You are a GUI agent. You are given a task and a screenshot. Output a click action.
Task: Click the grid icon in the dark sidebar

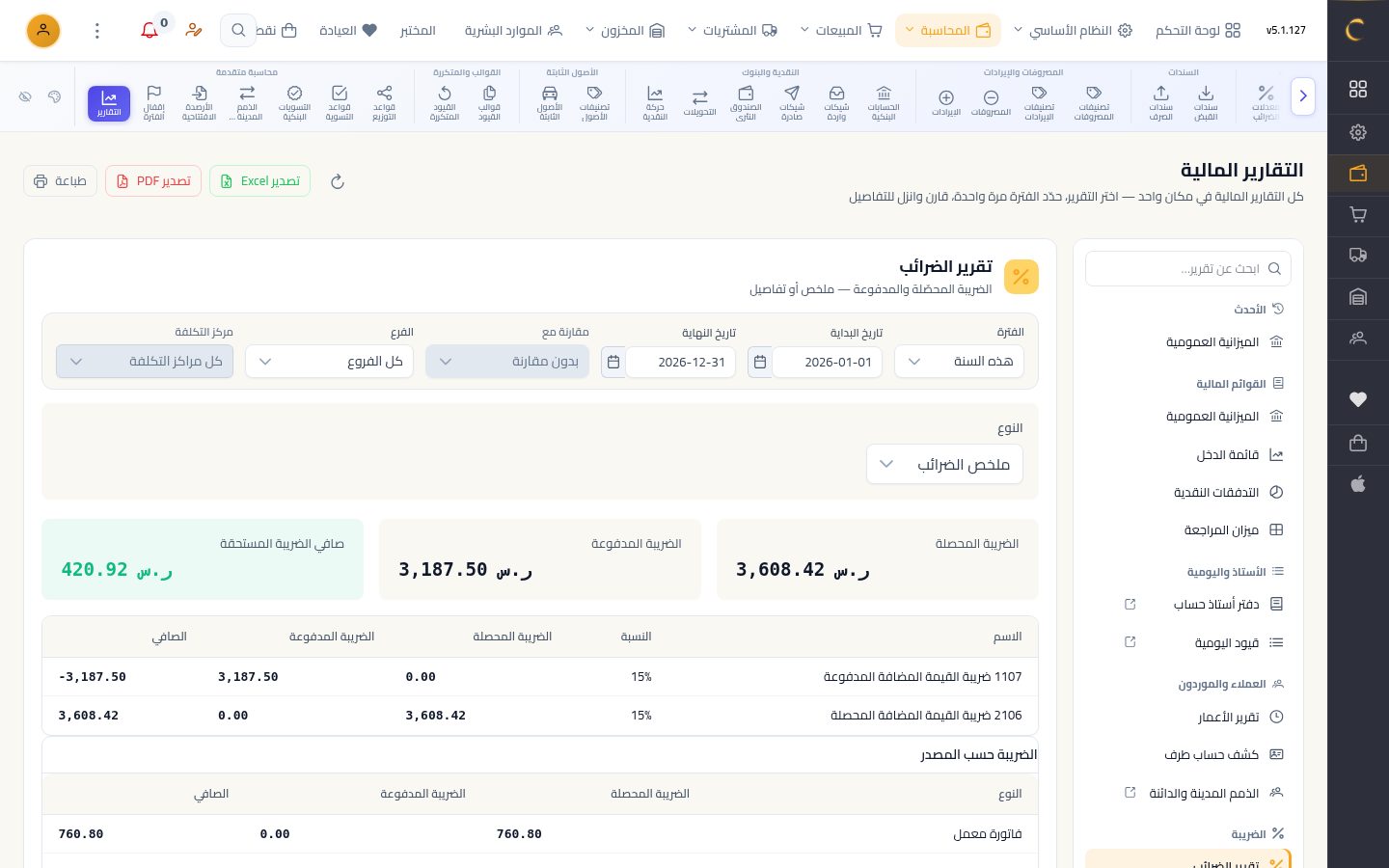1358,89
